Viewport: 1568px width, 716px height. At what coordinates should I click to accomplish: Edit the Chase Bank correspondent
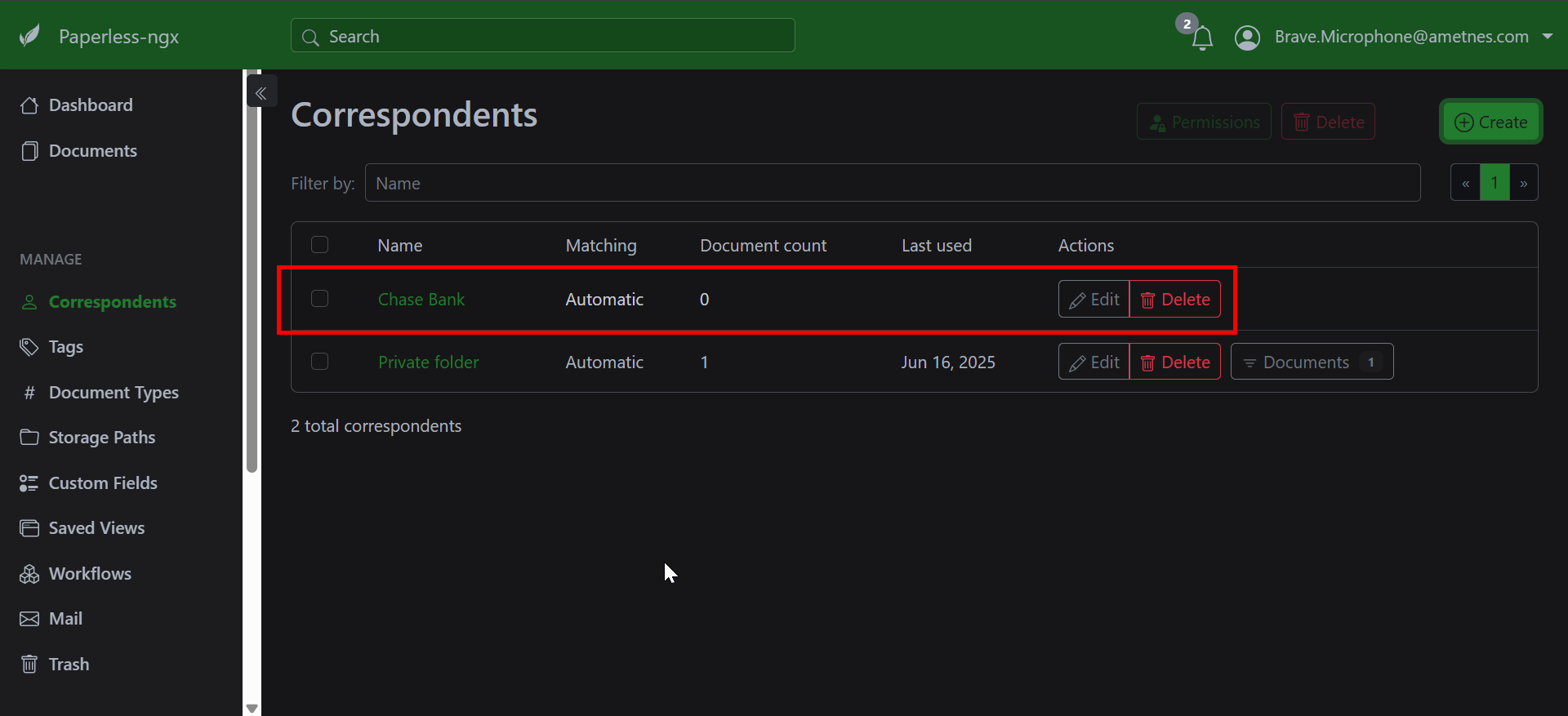coord(1094,300)
